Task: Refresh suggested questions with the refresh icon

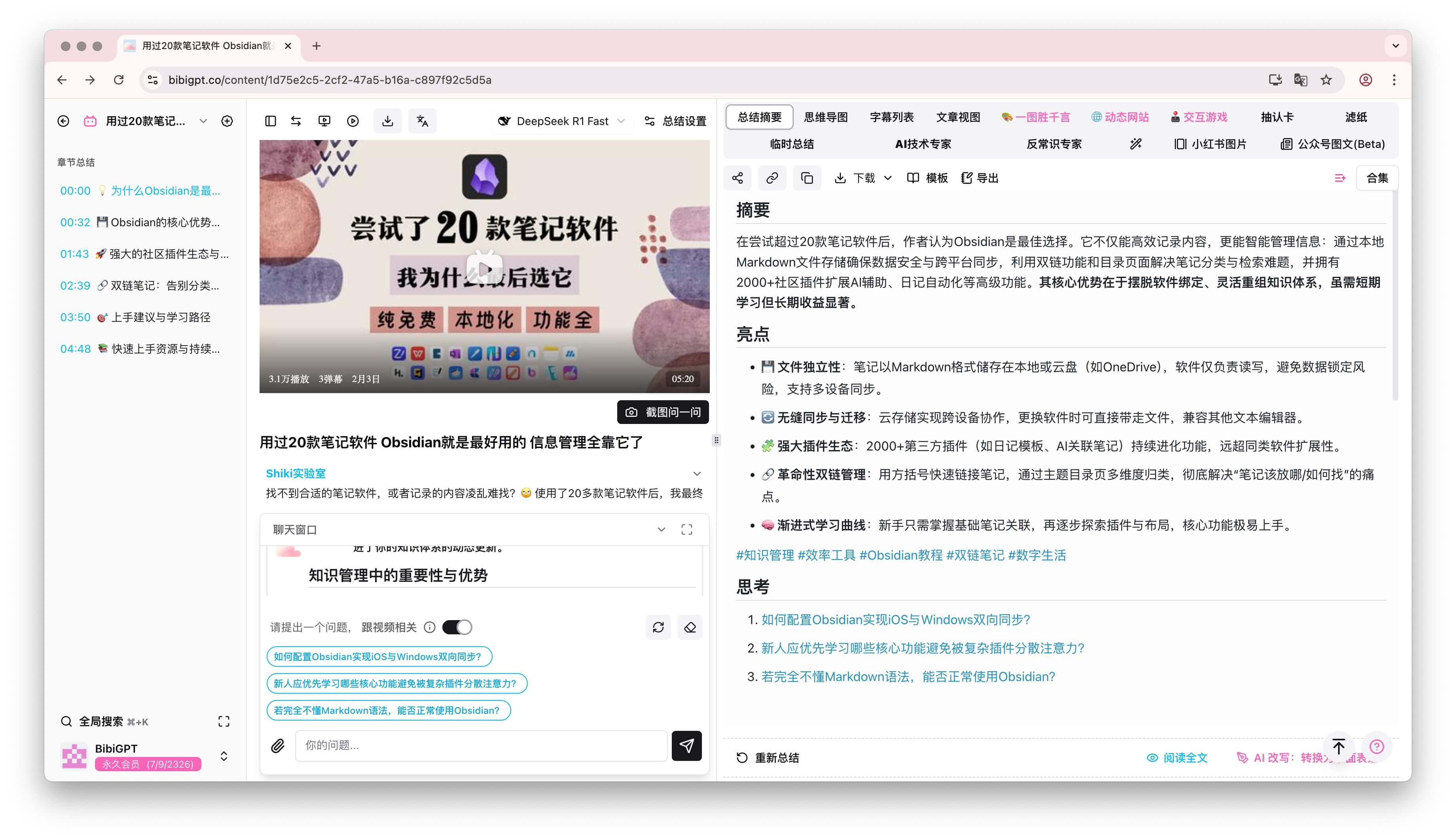Action: (658, 627)
